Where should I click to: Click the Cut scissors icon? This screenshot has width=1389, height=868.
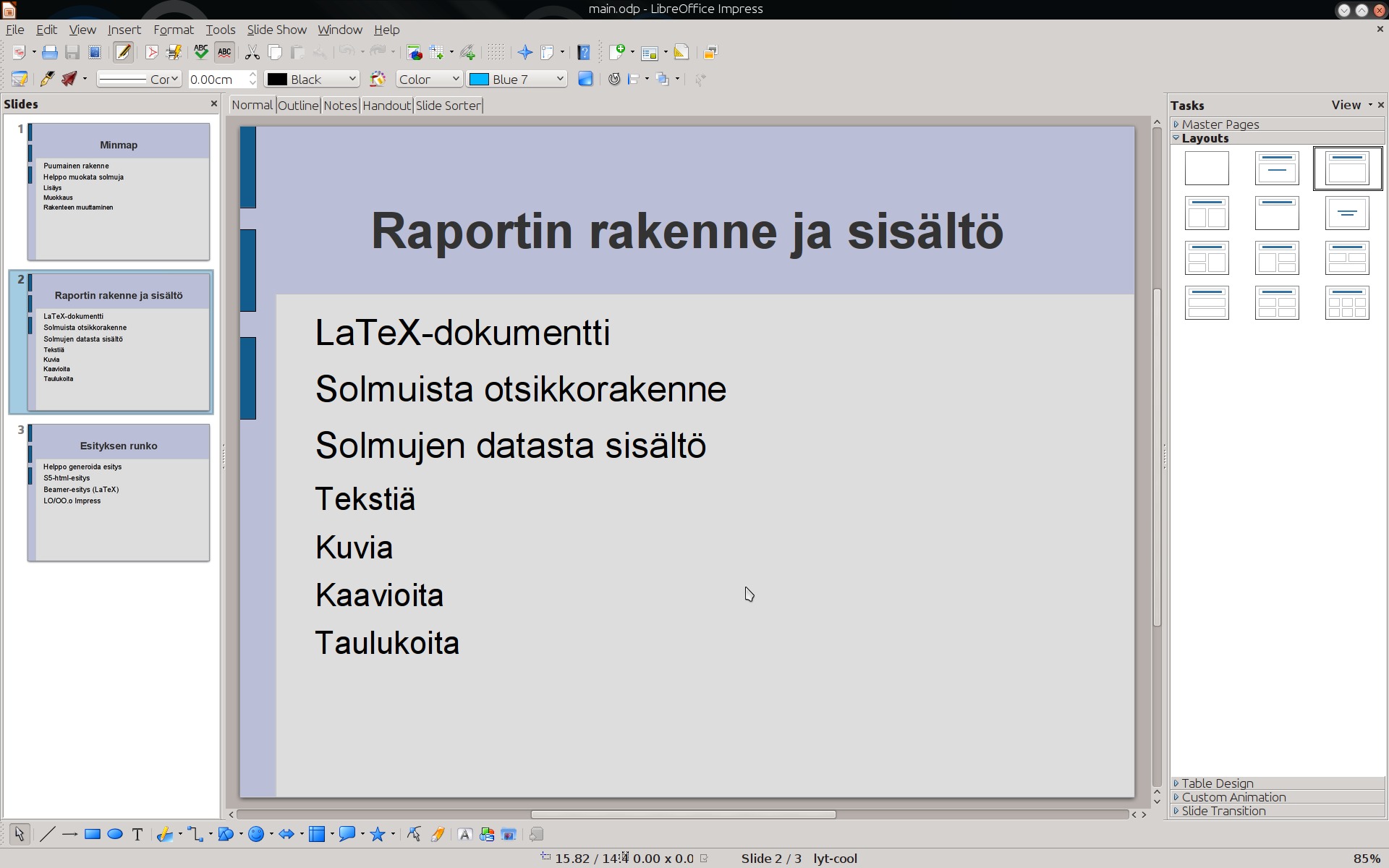click(x=252, y=52)
